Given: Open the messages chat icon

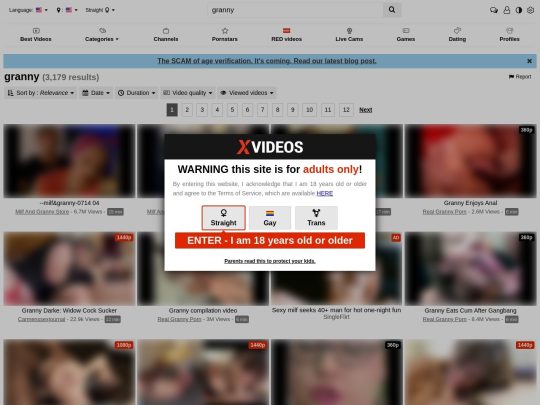Looking at the screenshot, I should click(x=494, y=10).
